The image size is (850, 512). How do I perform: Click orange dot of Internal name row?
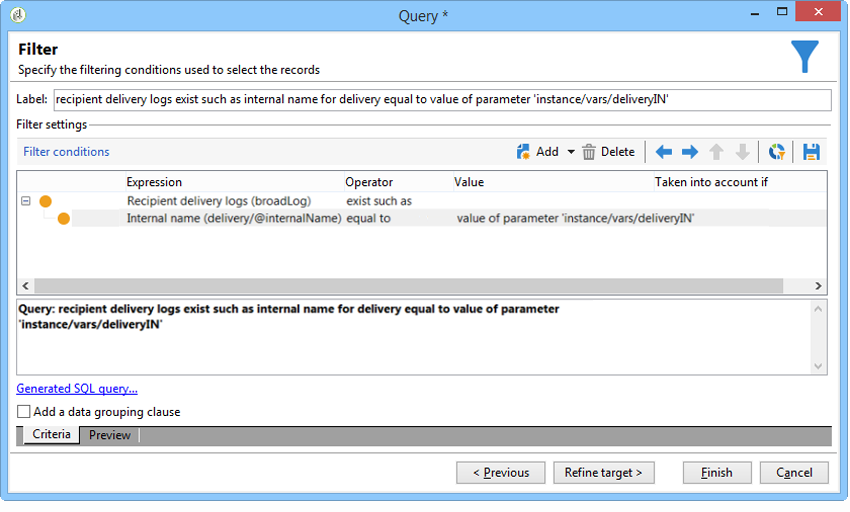pyautogui.click(x=63, y=219)
